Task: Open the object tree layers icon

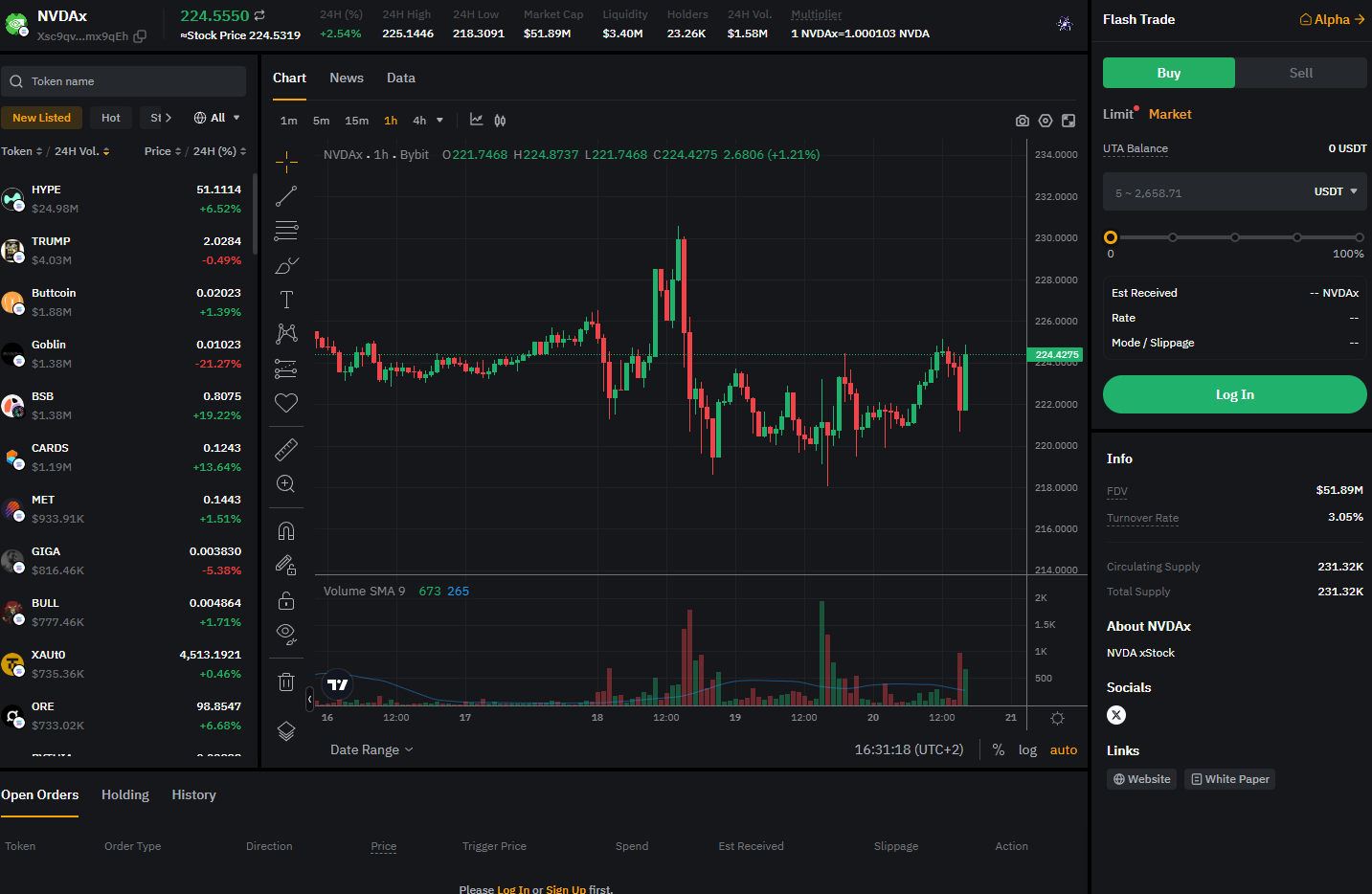Action: pos(286,731)
